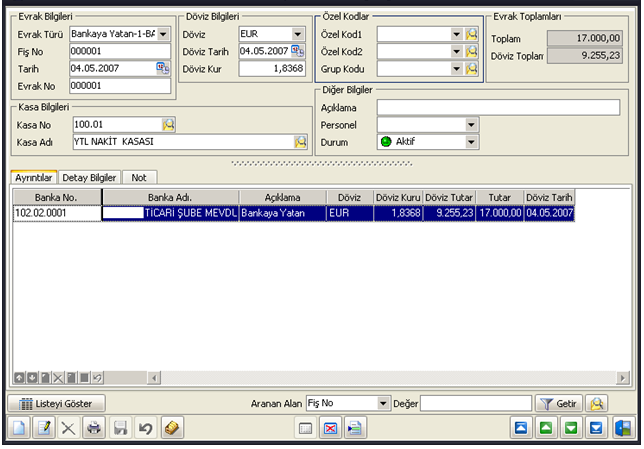Click the Döviz Kuru column header
The width and height of the screenshot is (644, 449).
coord(398,198)
